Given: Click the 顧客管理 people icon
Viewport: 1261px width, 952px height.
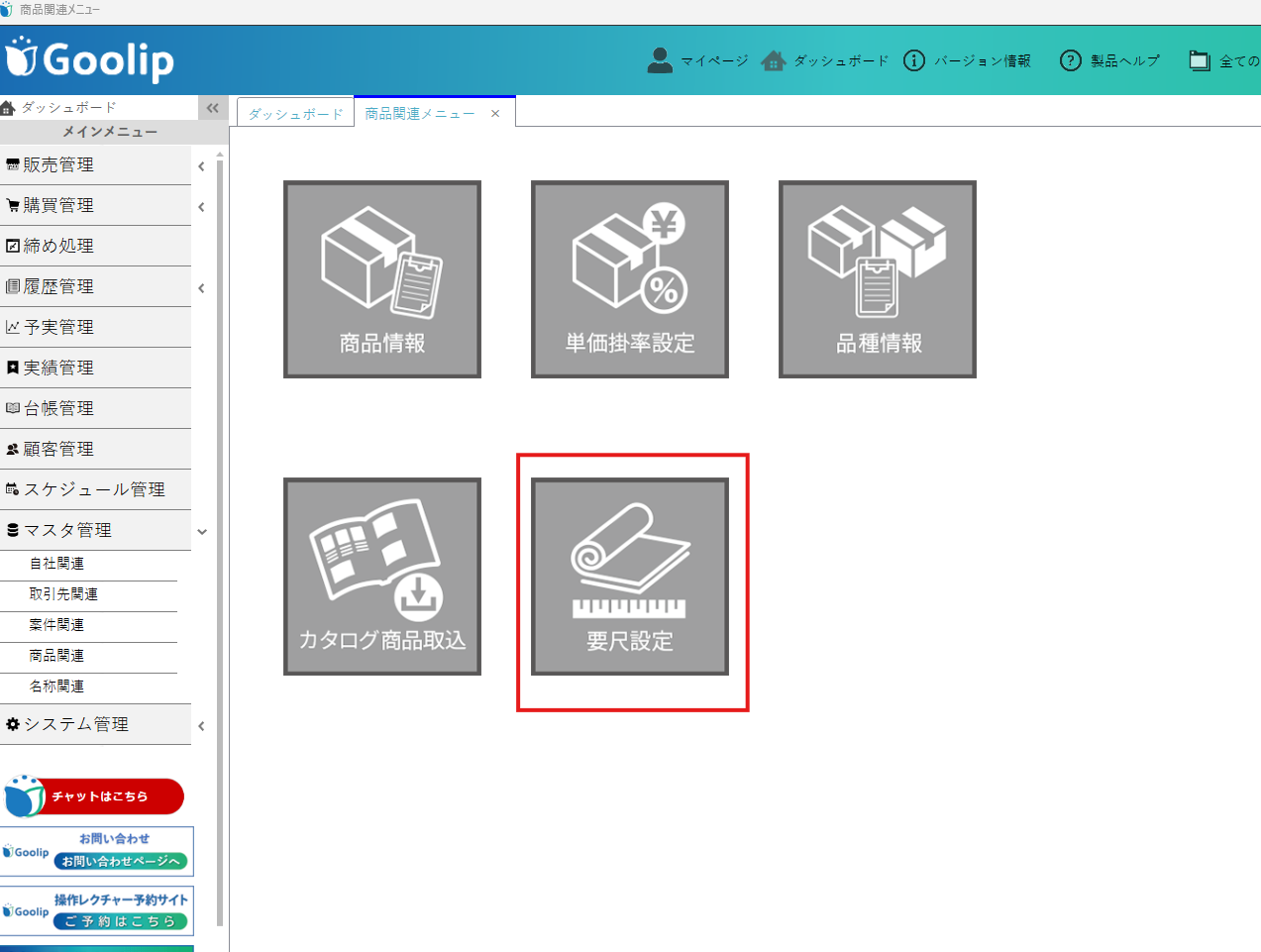Looking at the screenshot, I should click(x=13, y=450).
